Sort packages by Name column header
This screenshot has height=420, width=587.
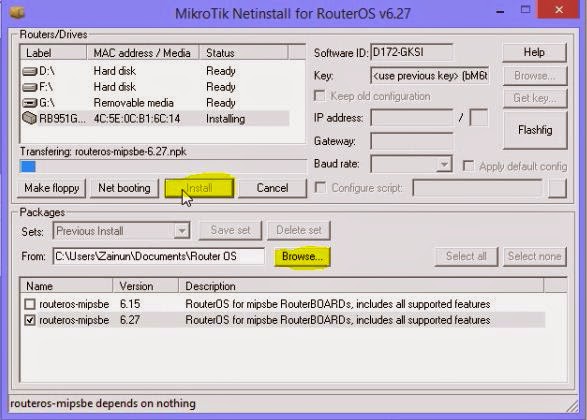pos(66,286)
